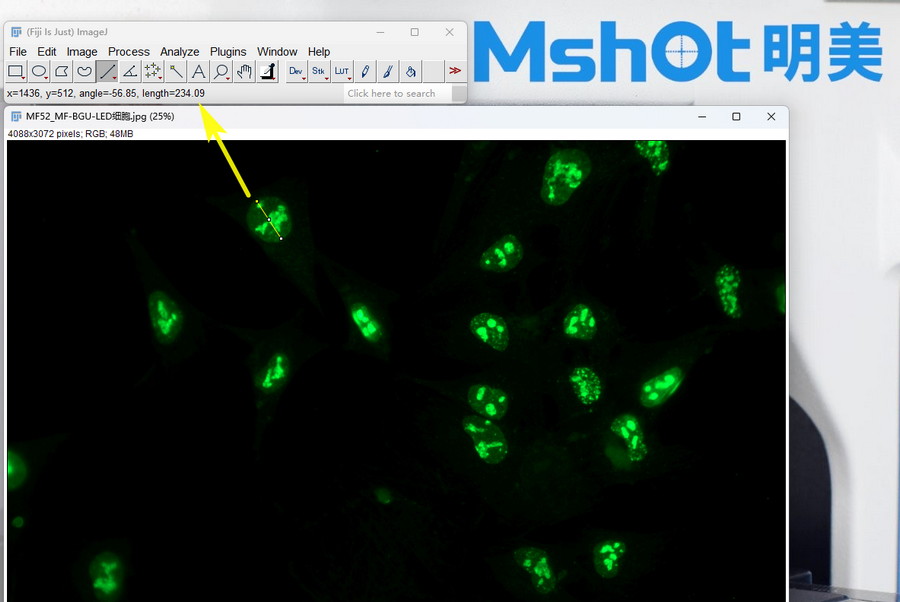Open the LUT lookup tables dropdown
Screen dimensions: 900x602
tap(342, 71)
